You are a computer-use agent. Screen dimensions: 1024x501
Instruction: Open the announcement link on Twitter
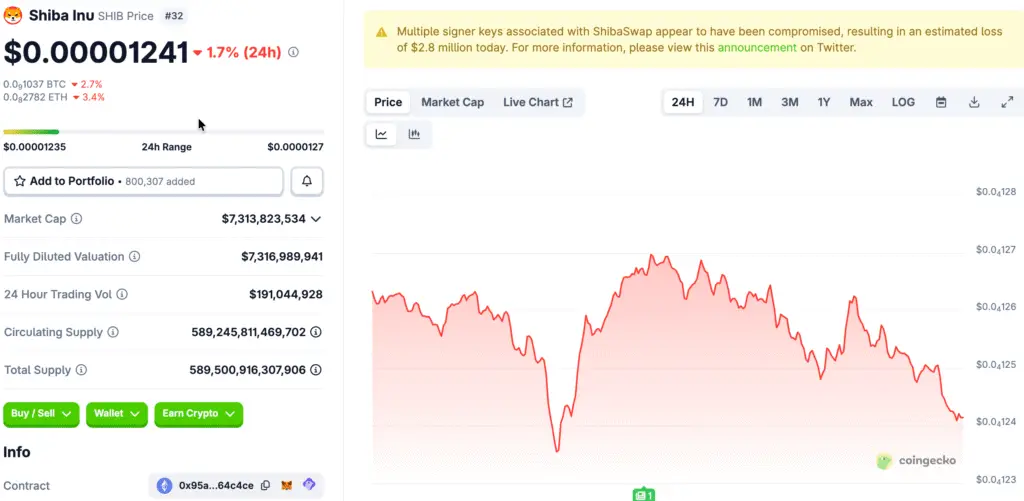coord(756,47)
